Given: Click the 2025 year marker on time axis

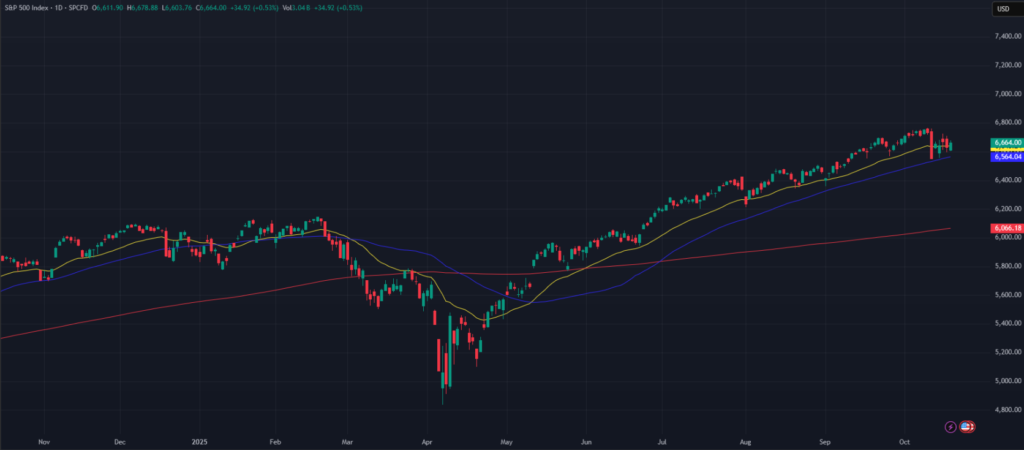Looking at the screenshot, I should point(198,440).
